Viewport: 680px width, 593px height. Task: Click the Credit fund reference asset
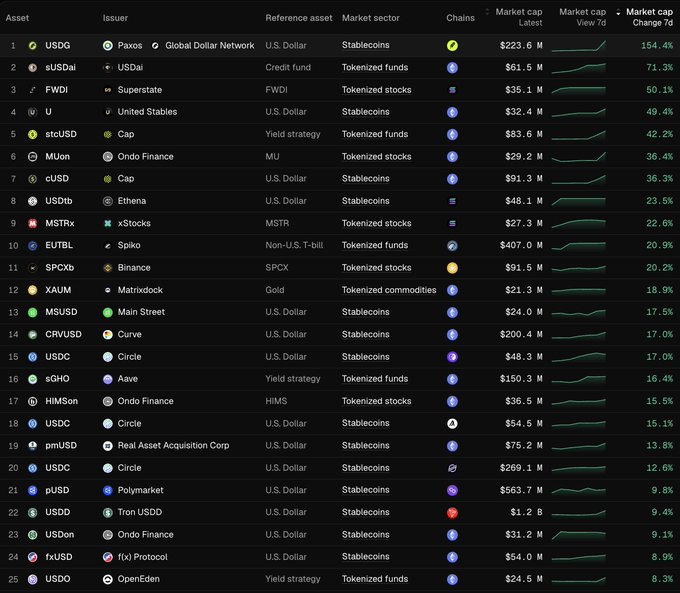[288, 67]
